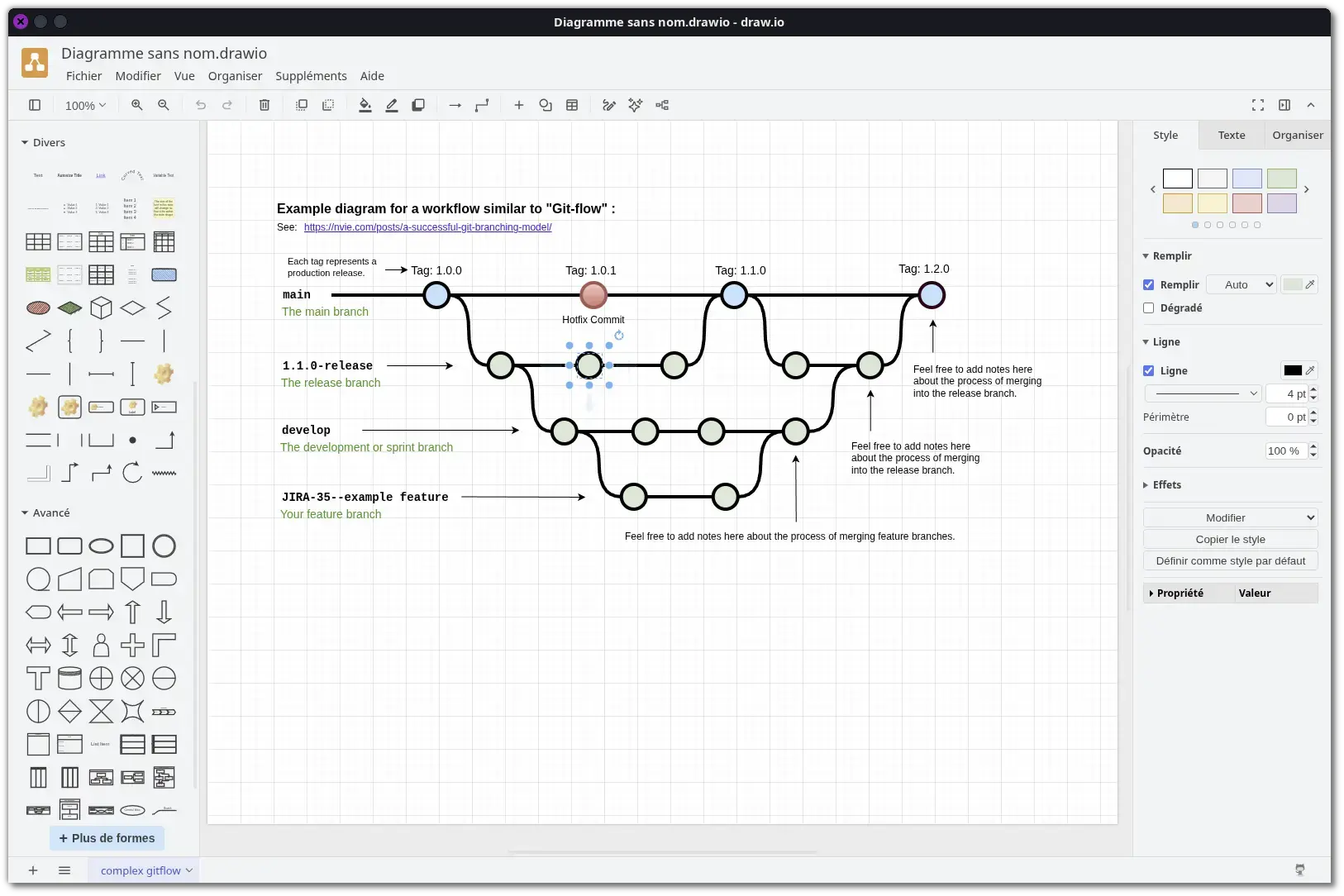Open the 100% zoom level dropdown
1344x896 pixels.
point(85,105)
